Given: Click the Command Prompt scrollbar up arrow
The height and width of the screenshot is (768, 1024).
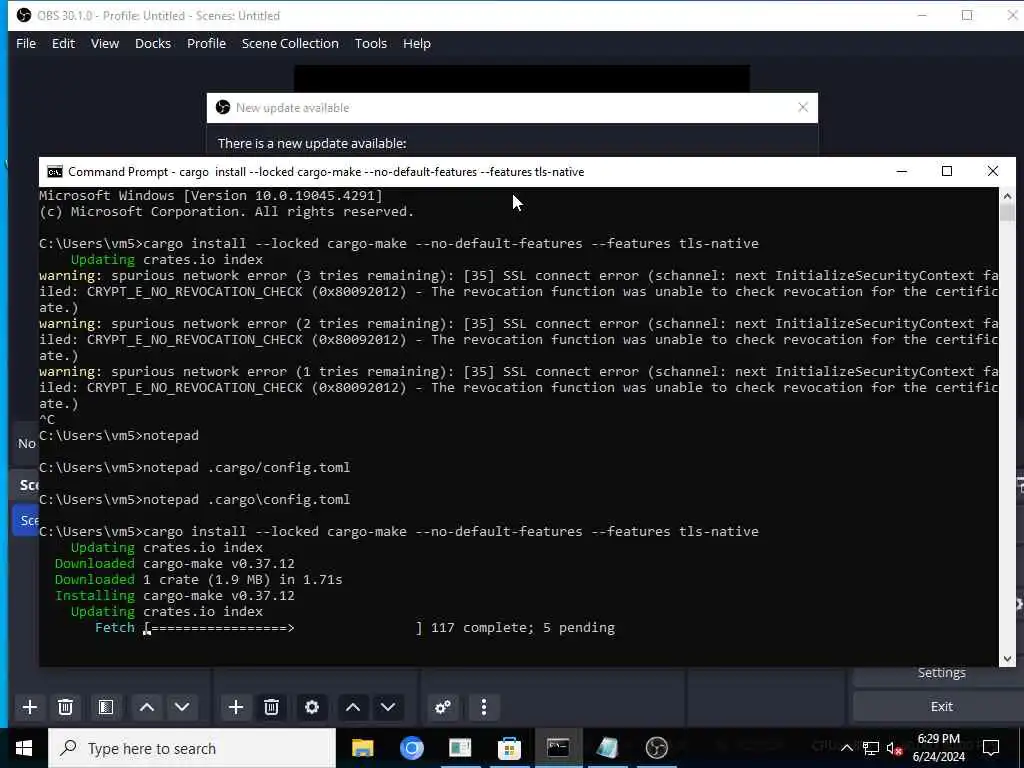Looking at the screenshot, I should coord(1007,196).
